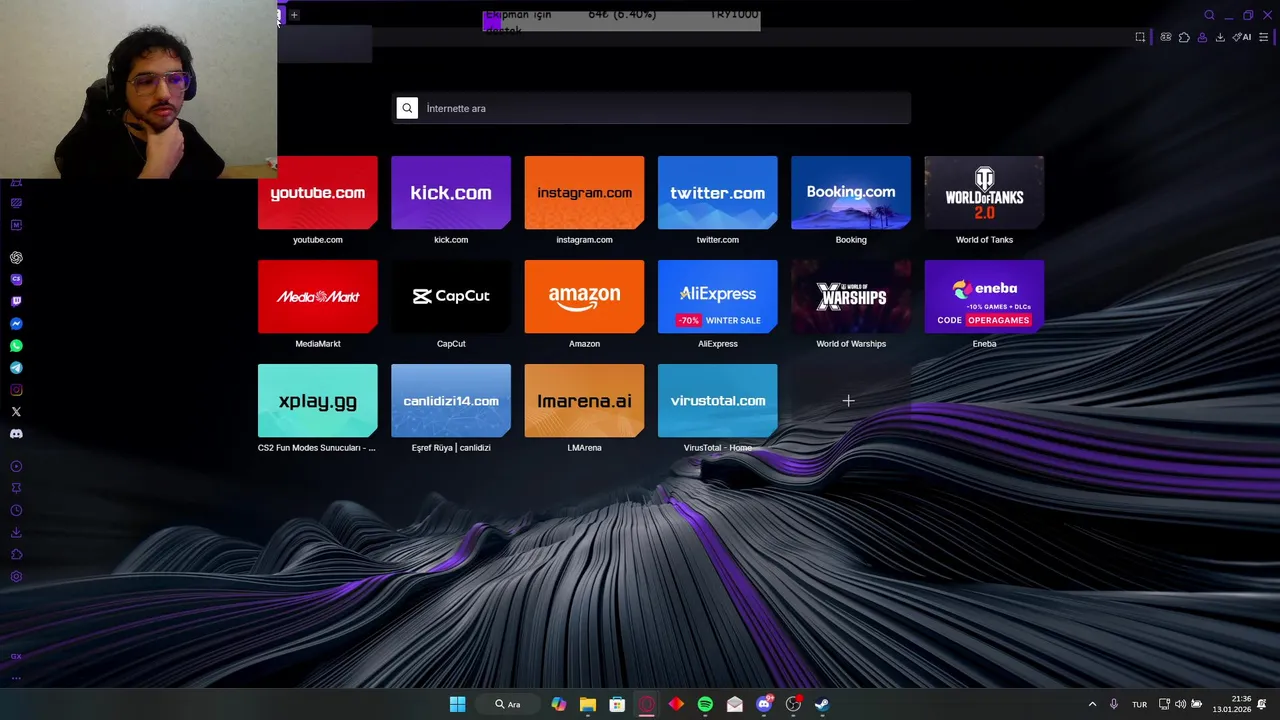Open the snapshot tool in the toolbar
The width and height of the screenshot is (1280, 720).
1140,37
